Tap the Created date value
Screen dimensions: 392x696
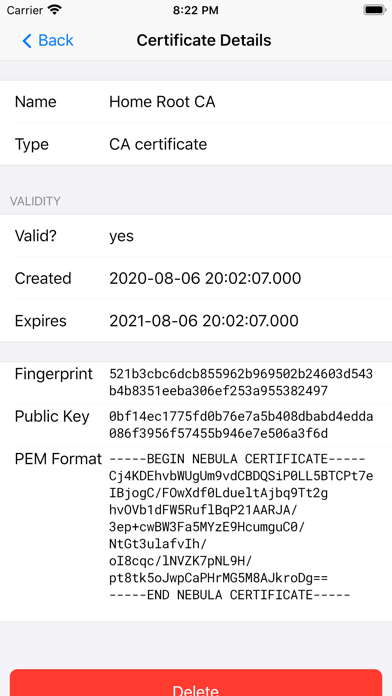[205, 278]
